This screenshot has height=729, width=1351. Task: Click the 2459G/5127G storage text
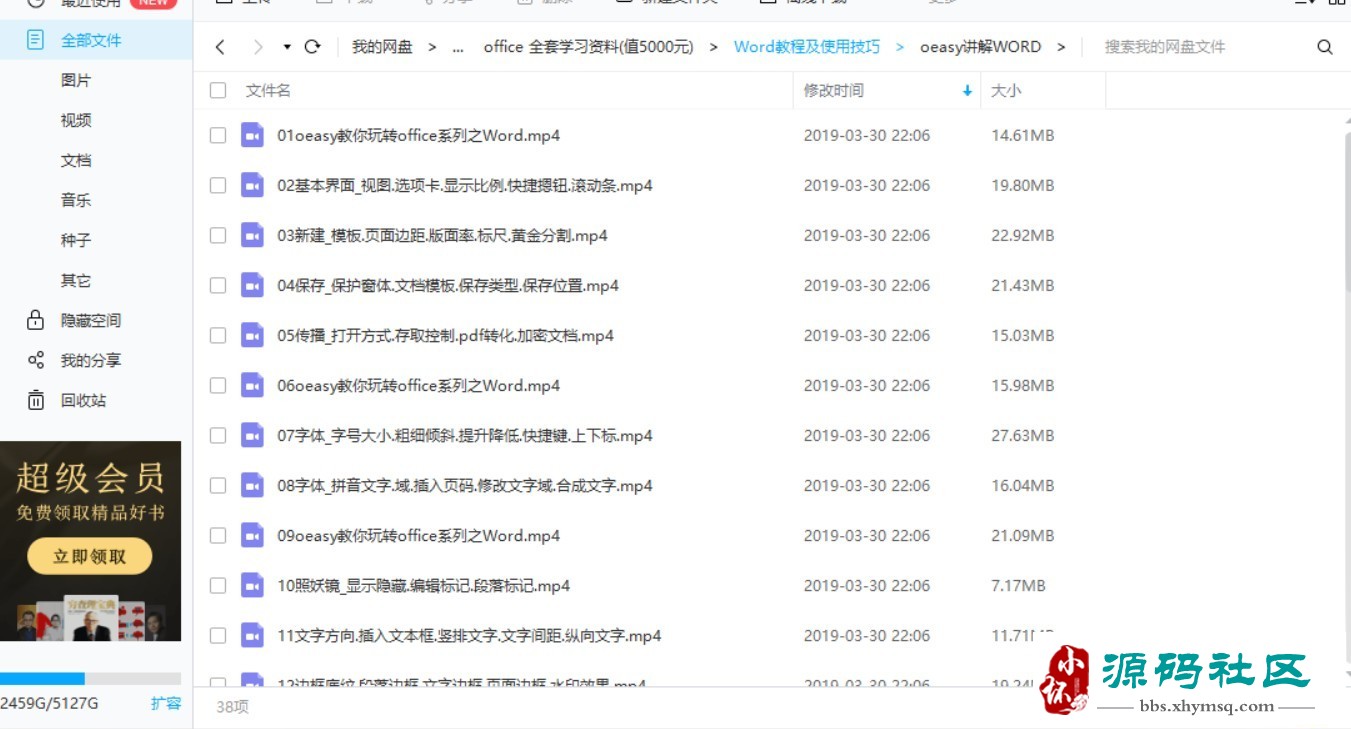tap(49, 703)
